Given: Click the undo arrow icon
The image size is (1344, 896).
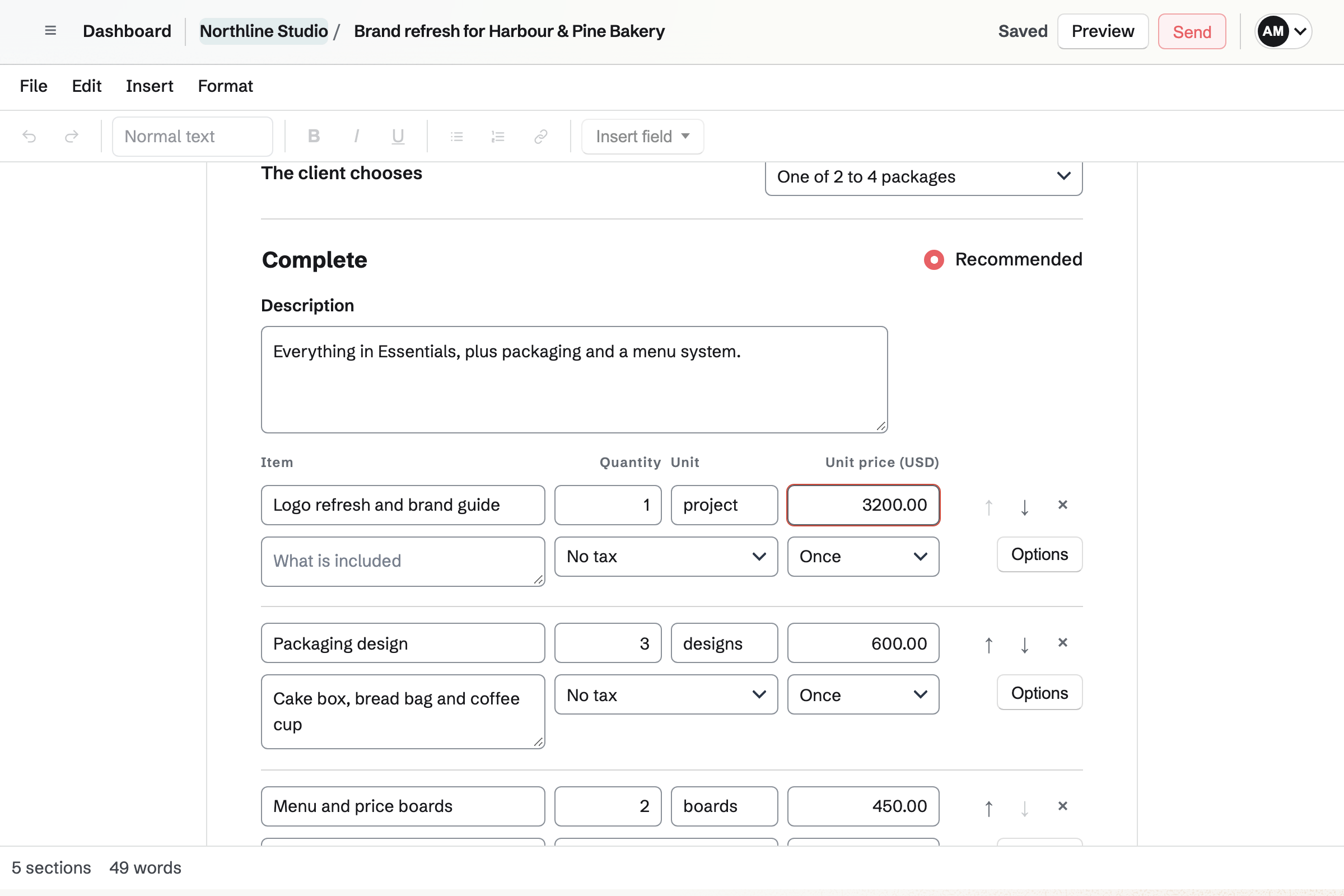Looking at the screenshot, I should (x=29, y=137).
